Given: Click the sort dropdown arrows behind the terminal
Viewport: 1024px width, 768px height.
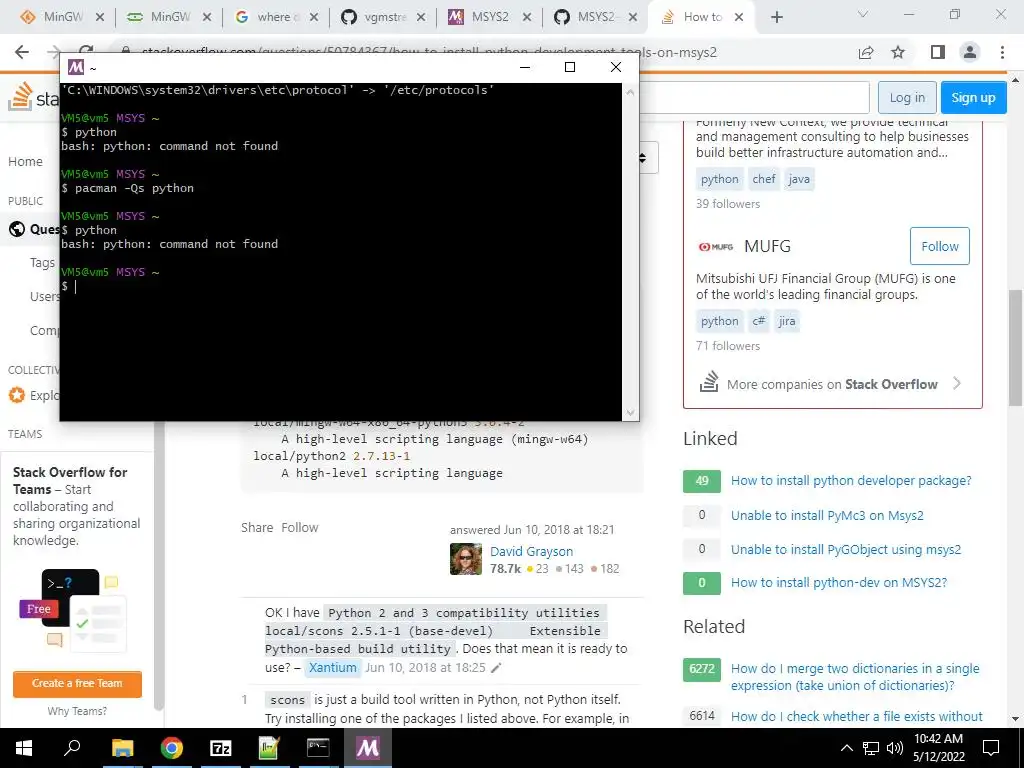Looking at the screenshot, I should pos(643,157).
